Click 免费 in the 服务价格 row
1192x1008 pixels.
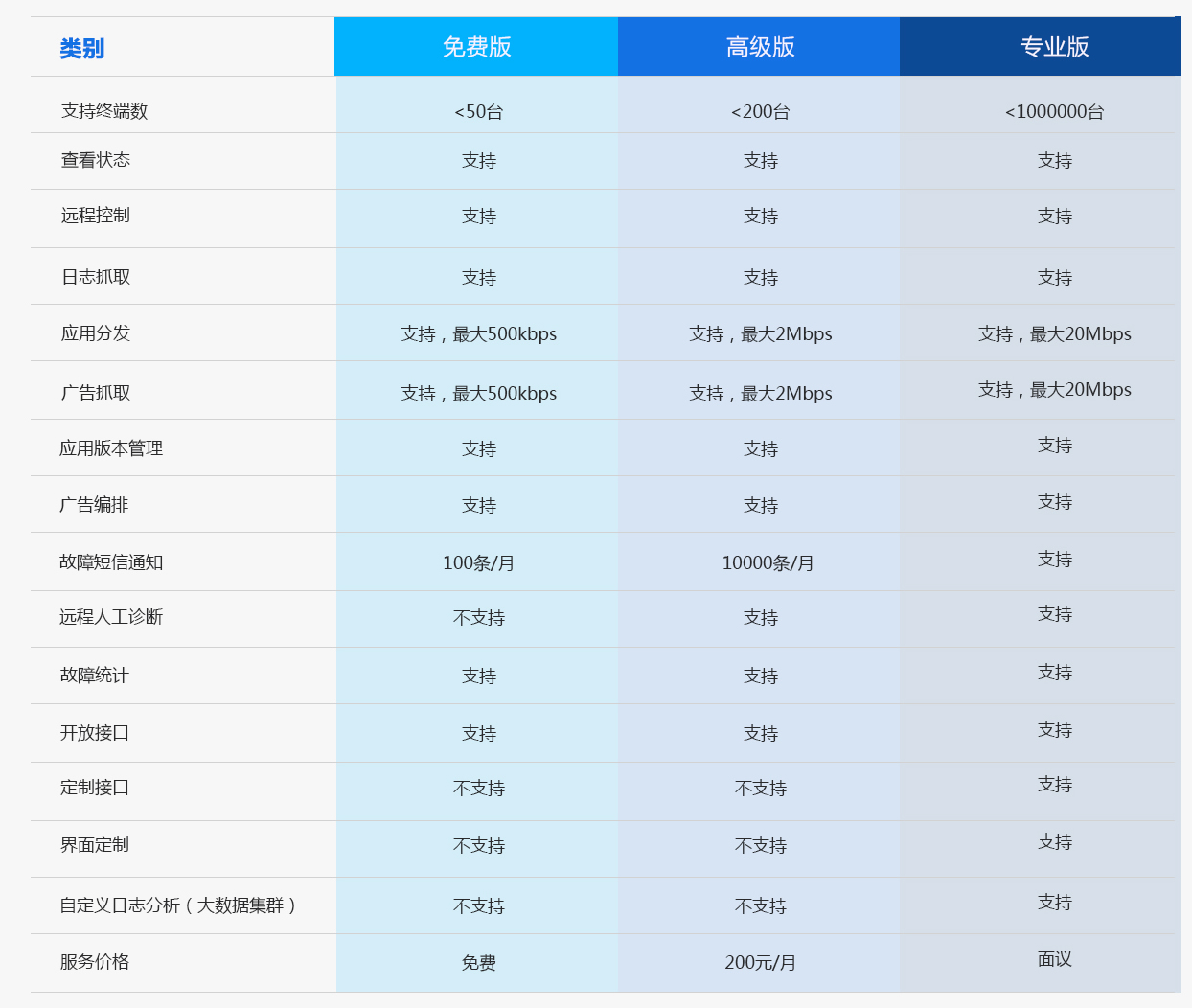(478, 963)
